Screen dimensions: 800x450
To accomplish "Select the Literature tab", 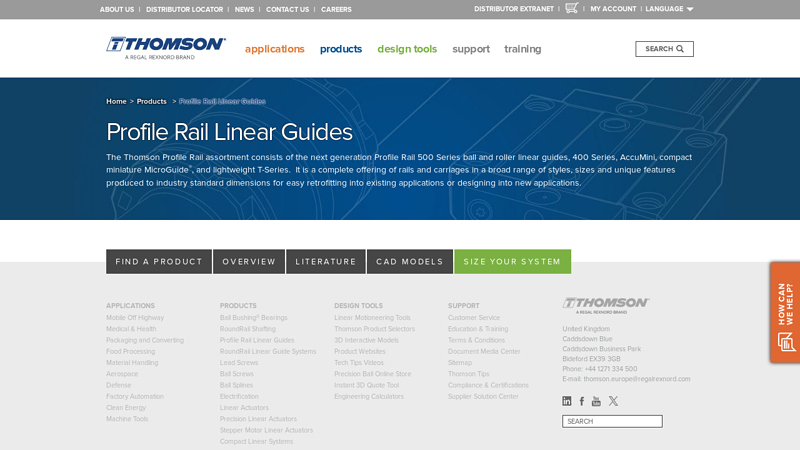I will (x=326, y=262).
